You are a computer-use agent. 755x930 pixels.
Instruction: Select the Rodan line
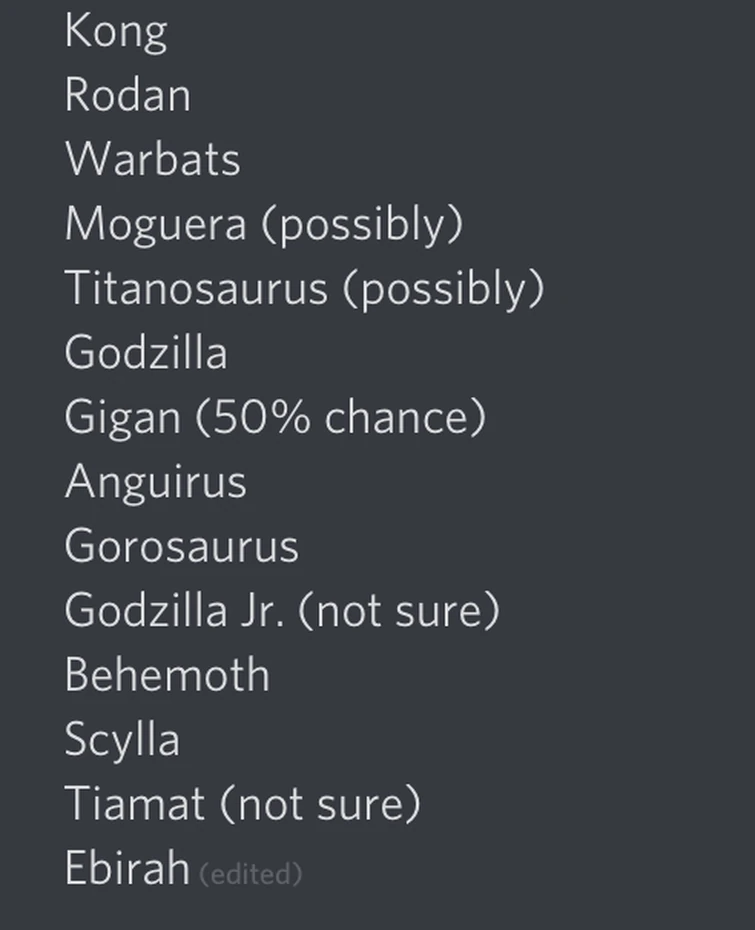click(x=128, y=94)
